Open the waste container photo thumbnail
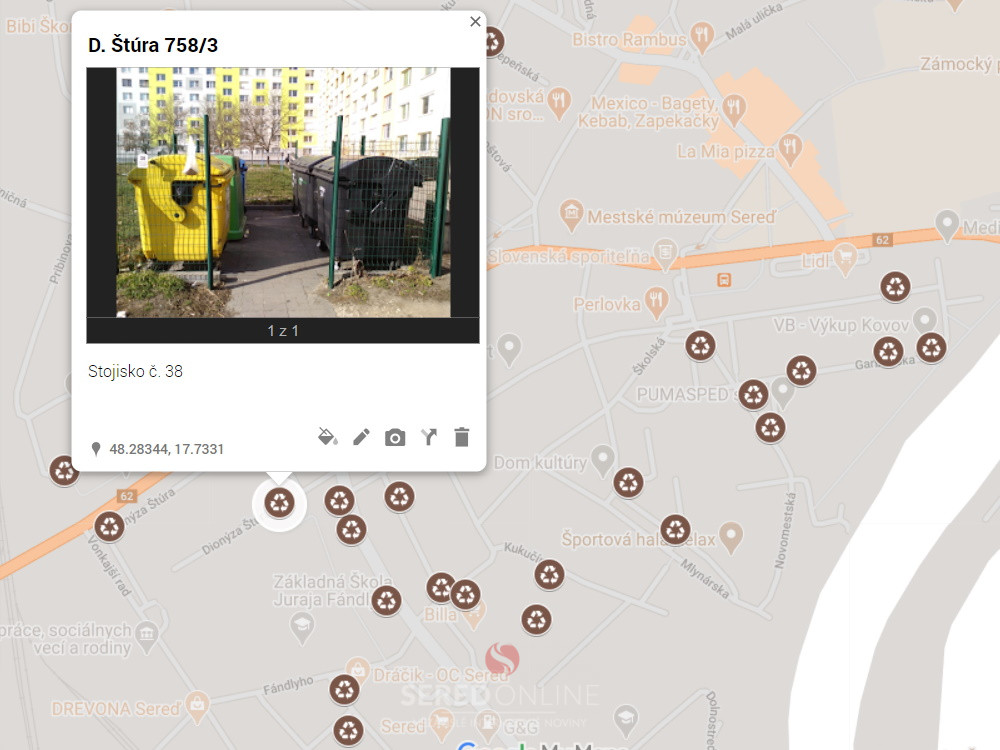 coord(283,193)
